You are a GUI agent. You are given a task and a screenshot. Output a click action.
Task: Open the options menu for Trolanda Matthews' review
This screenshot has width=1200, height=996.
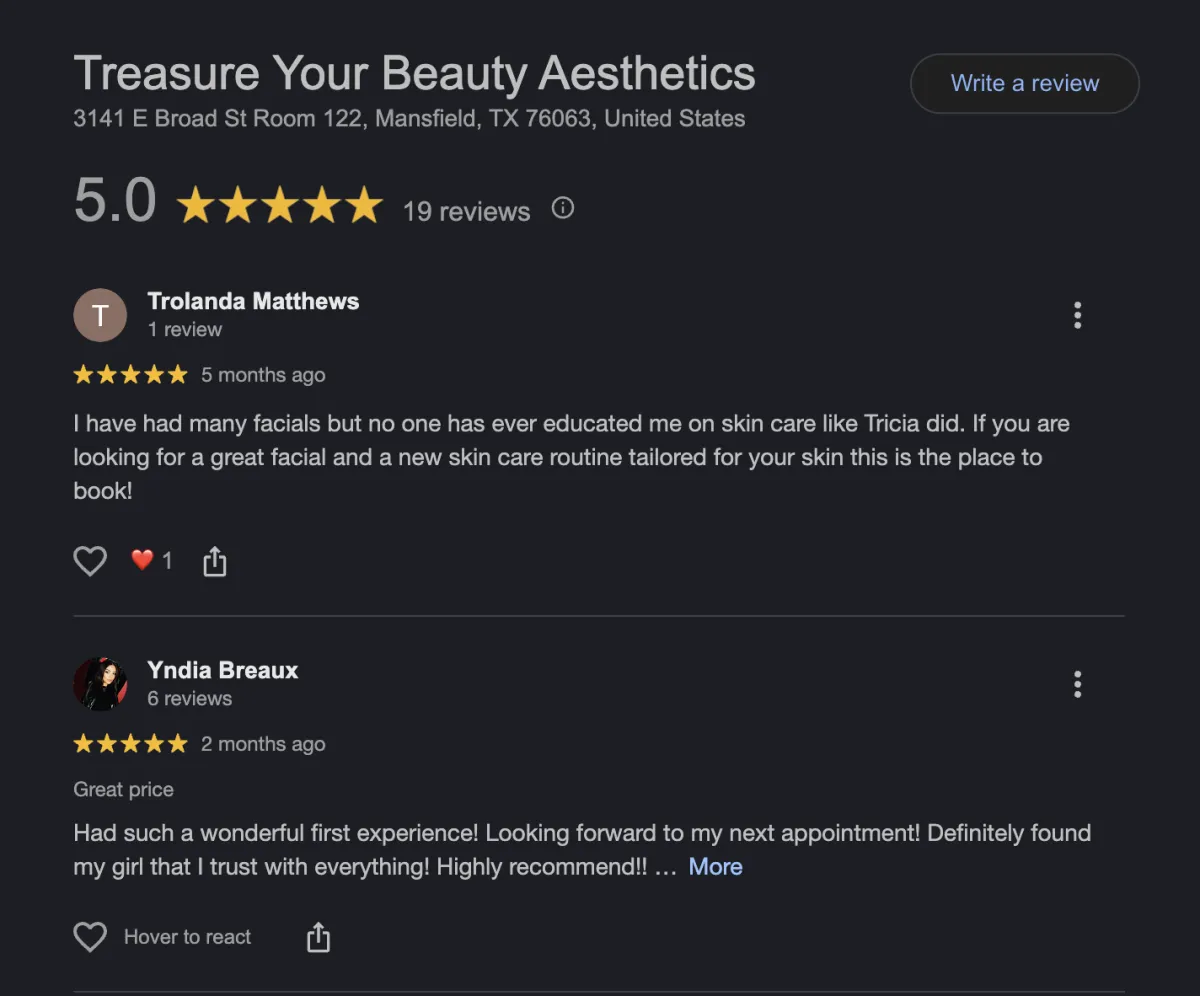tap(1077, 315)
